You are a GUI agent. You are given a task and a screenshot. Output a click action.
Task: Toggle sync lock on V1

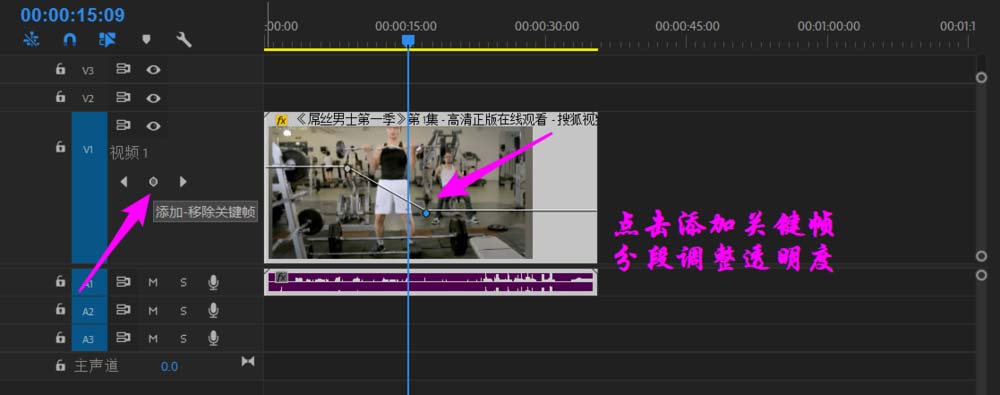point(123,125)
